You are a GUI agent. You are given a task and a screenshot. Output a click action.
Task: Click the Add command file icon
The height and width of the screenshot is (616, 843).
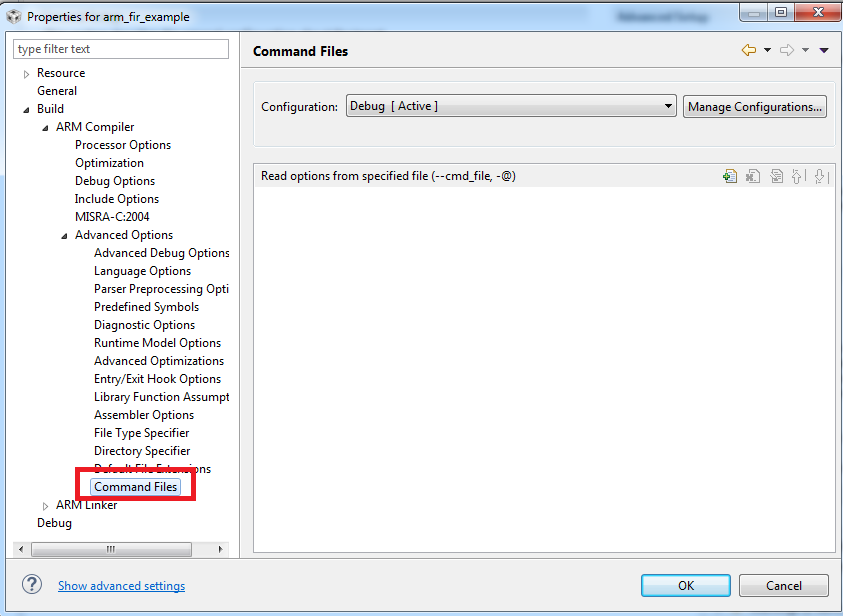pyautogui.click(x=730, y=176)
